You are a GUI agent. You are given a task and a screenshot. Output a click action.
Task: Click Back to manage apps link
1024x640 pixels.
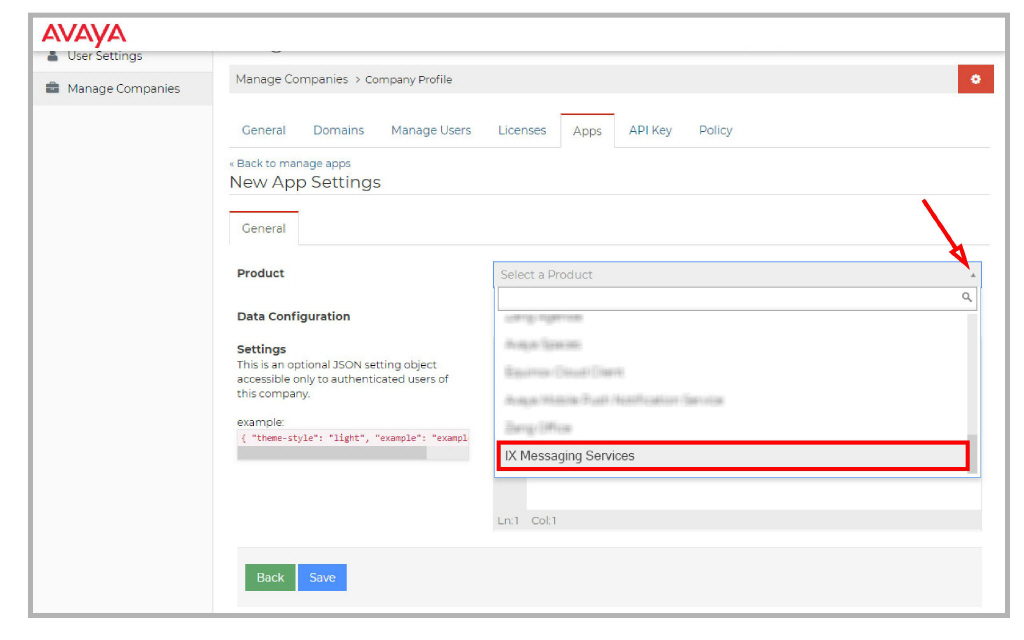tap(291, 163)
